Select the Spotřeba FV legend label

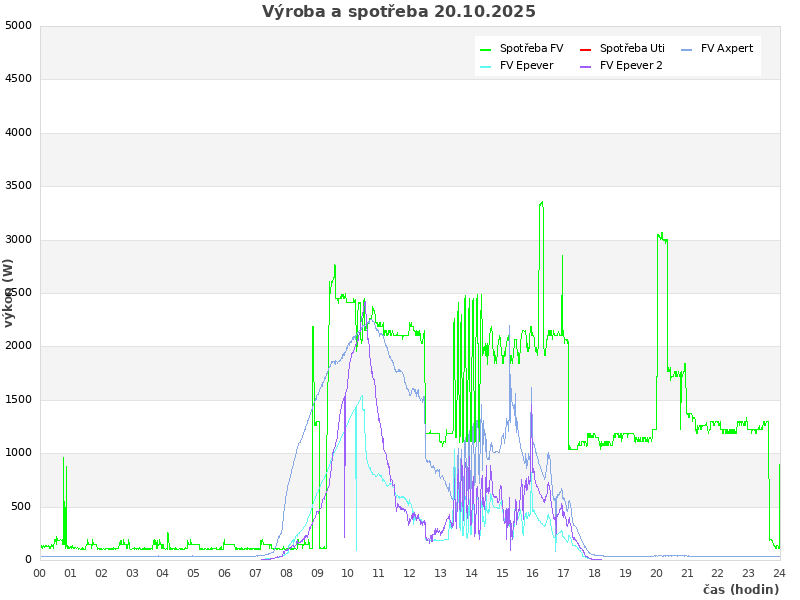coord(531,48)
